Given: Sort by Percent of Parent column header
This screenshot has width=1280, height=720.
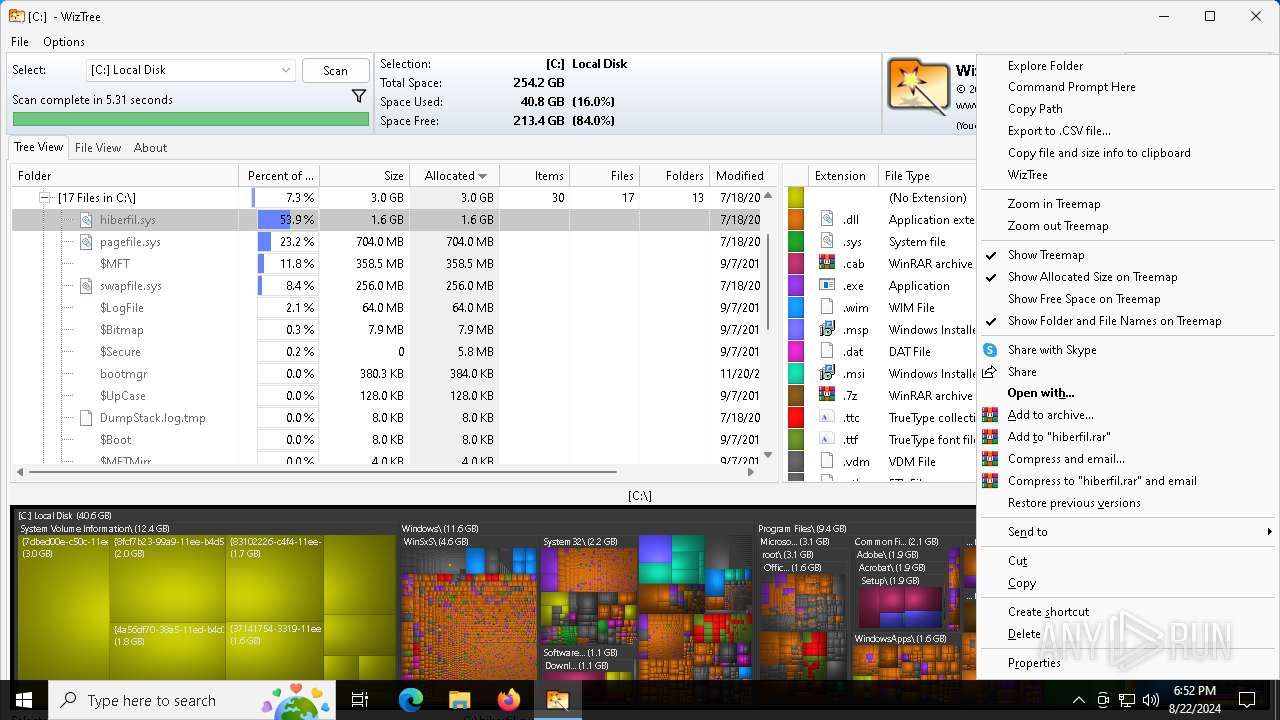Looking at the screenshot, I should (x=279, y=176).
